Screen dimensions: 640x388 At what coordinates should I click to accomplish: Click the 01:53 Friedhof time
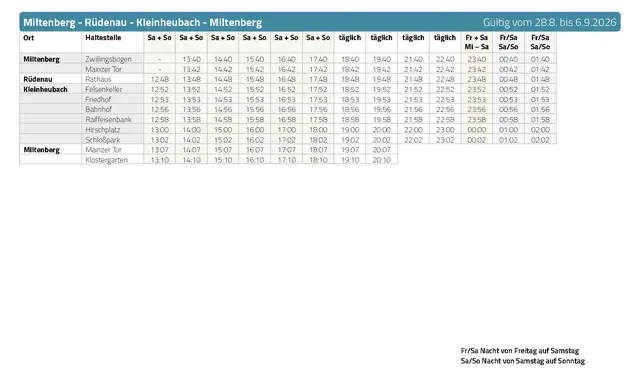point(540,100)
